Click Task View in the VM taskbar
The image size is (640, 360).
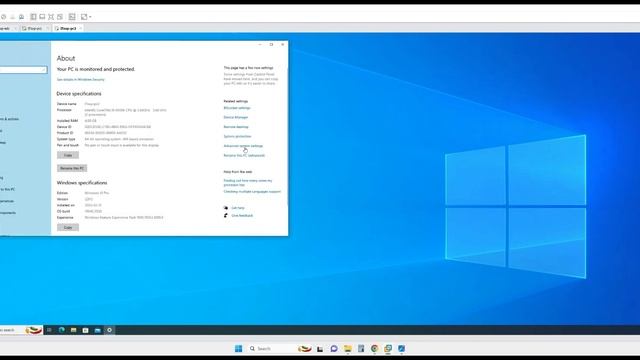click(x=49, y=330)
